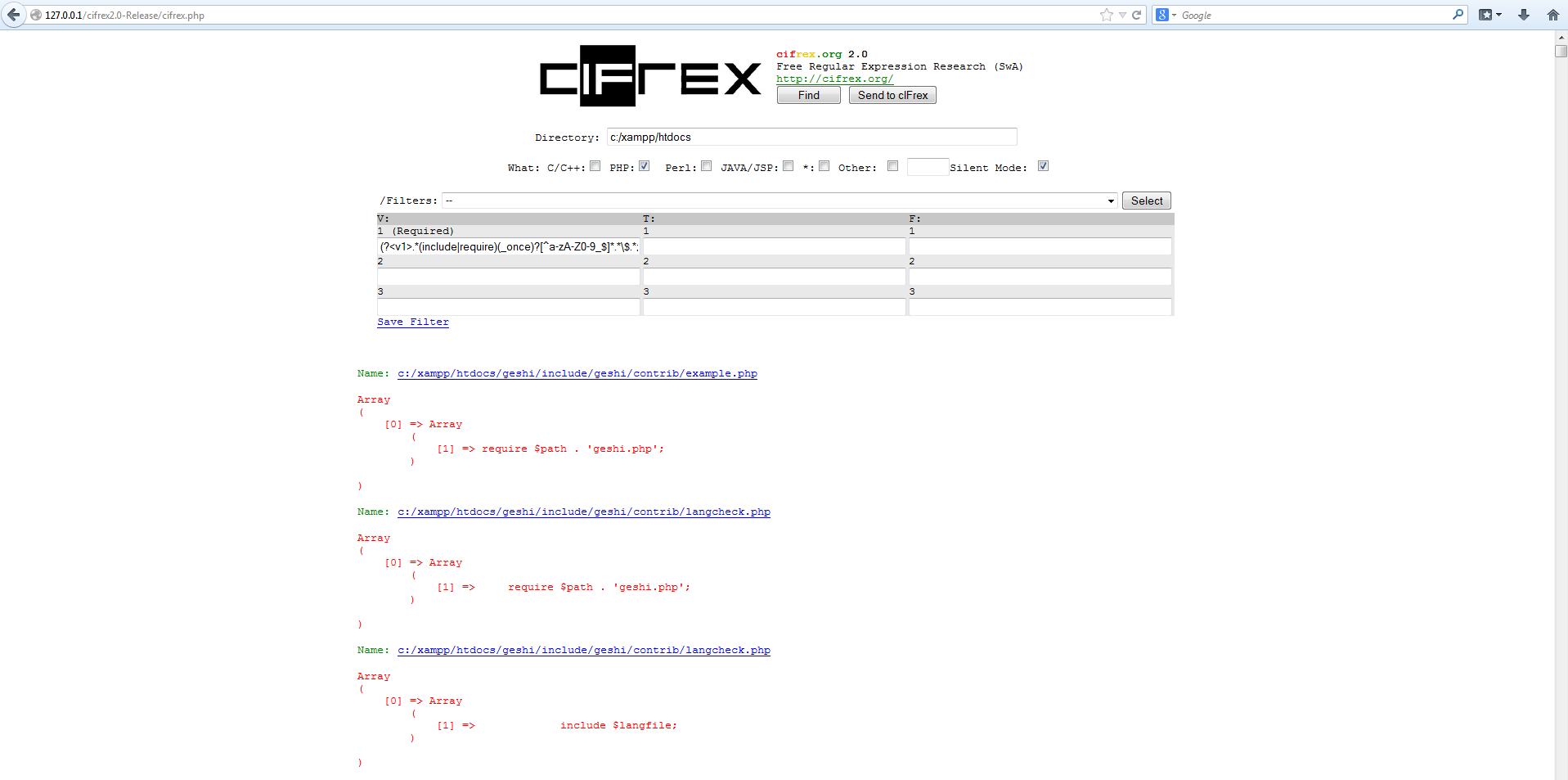Click into the Directory input field
Screen dimensions: 1568x780
point(811,138)
